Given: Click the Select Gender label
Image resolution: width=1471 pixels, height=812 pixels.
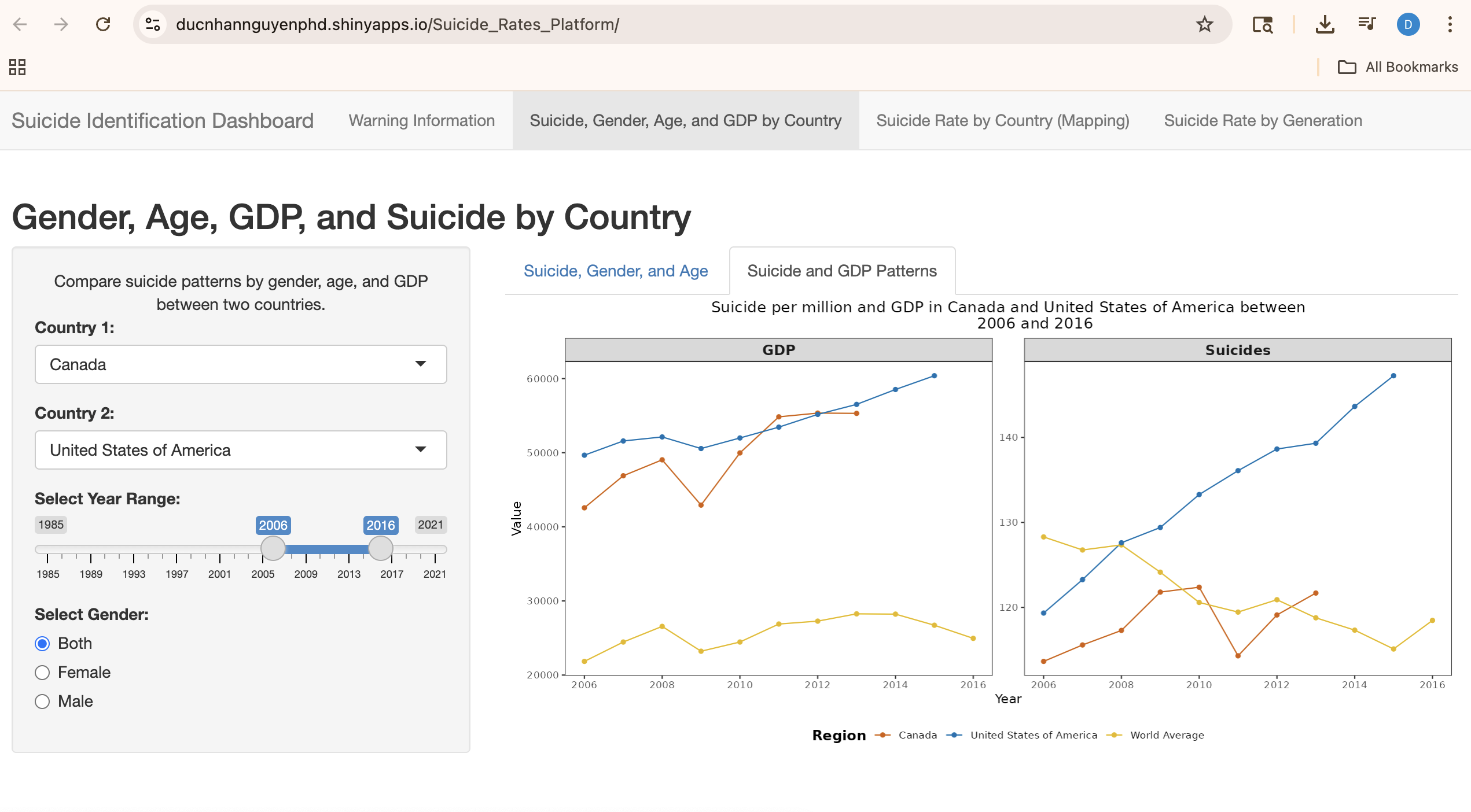Looking at the screenshot, I should click(x=91, y=614).
